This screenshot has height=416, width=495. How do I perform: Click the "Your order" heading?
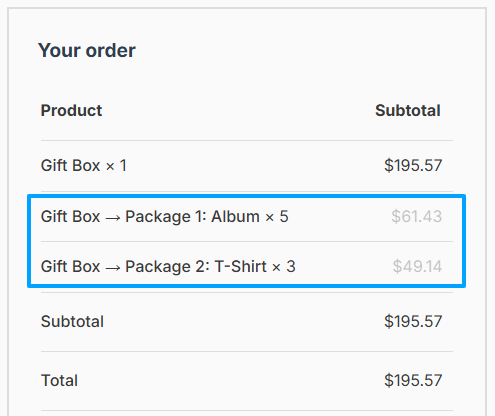click(x=87, y=51)
